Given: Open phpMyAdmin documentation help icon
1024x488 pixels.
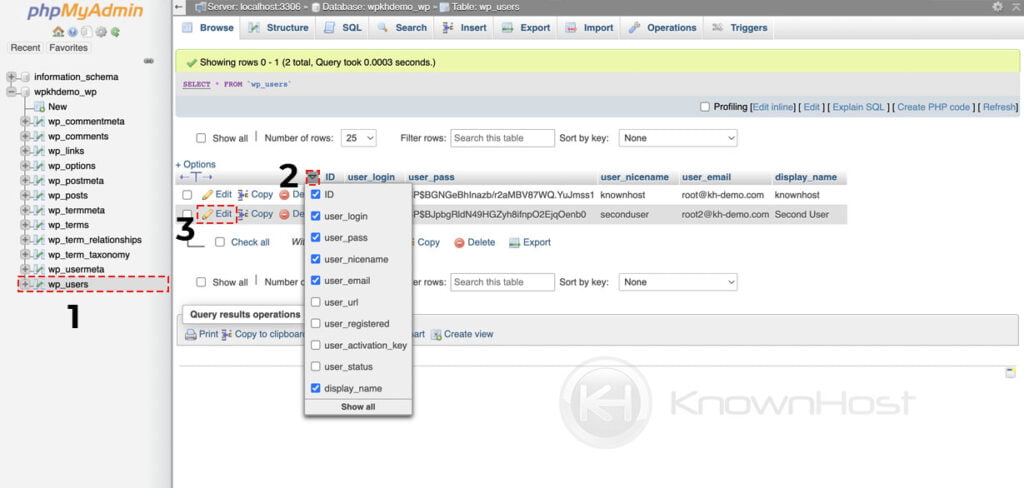Looking at the screenshot, I should click(x=72, y=31).
